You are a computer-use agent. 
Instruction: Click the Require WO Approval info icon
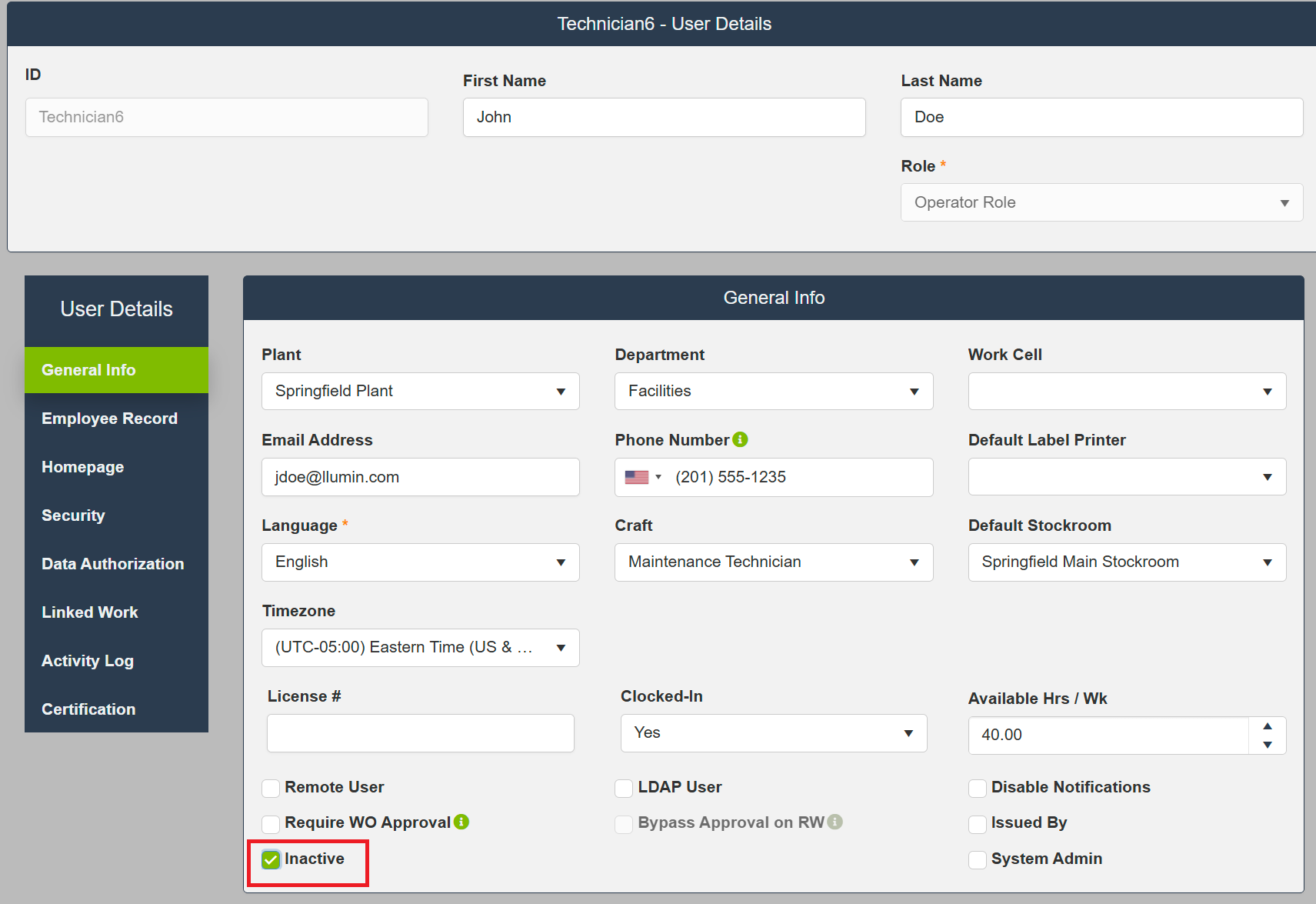461,822
